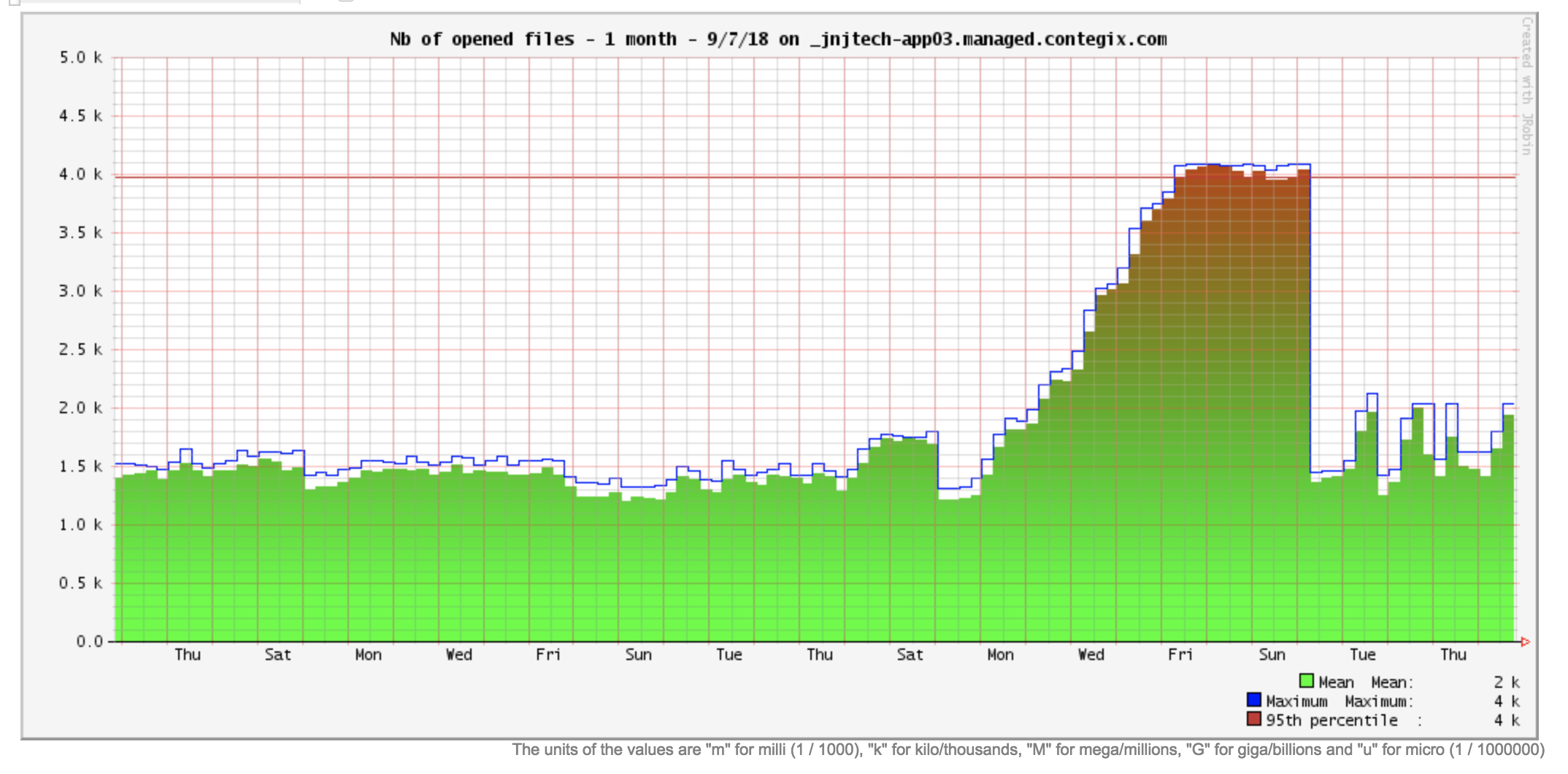The image size is (1568, 774).
Task: Click the rightmost Tue x-axis label
Action: 1362,655
